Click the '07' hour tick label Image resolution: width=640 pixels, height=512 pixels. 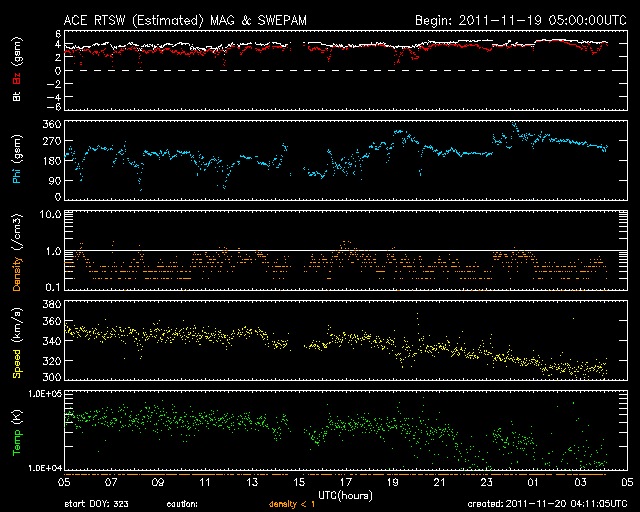click(111, 482)
